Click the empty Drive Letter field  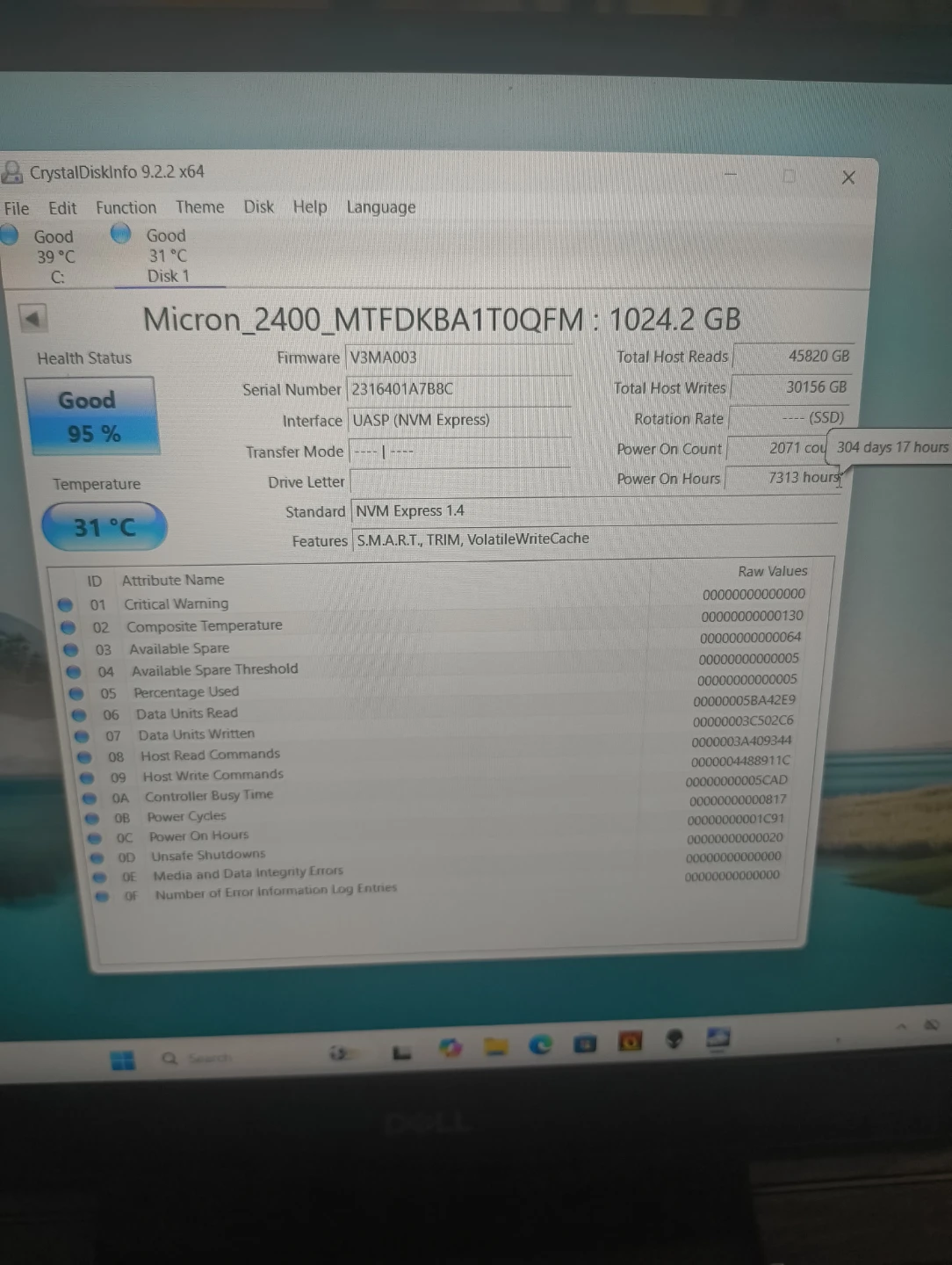(x=459, y=481)
